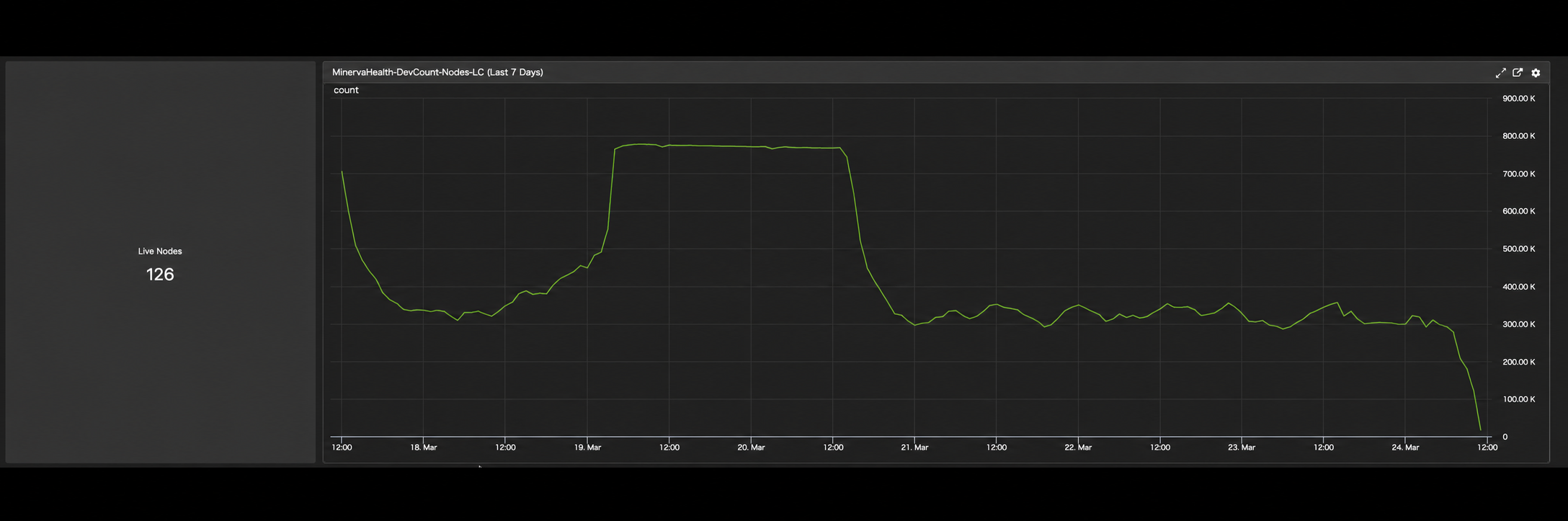Click the '23. Mar' date axis label
This screenshot has width=1568, height=521.
click(1242, 447)
